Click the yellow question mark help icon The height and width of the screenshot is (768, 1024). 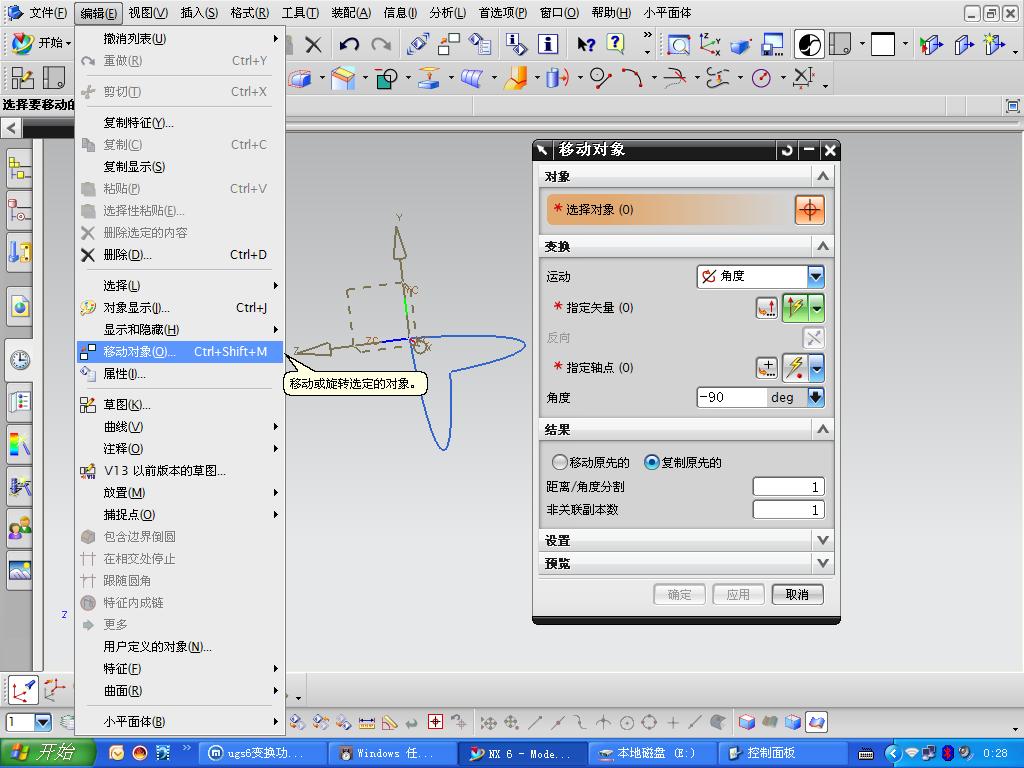point(615,44)
